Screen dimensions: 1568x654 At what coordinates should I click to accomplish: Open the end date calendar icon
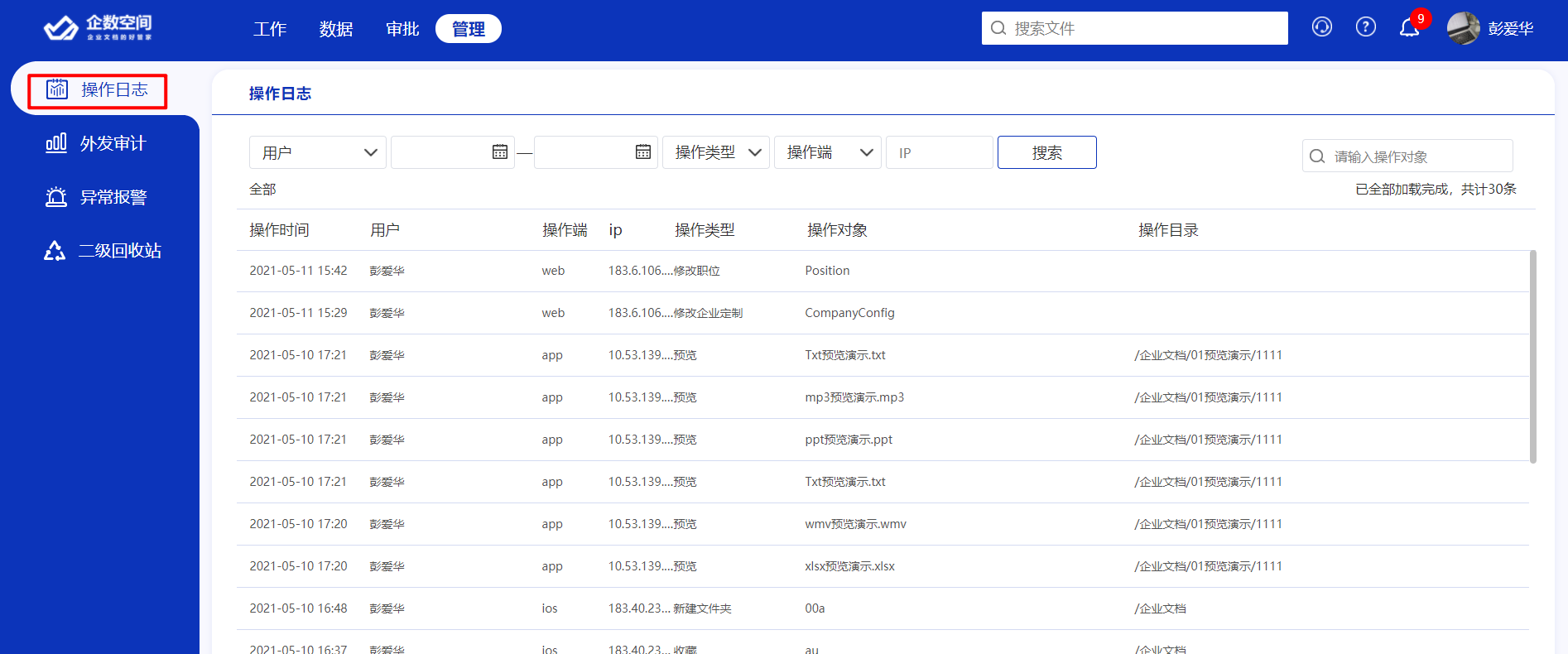pyautogui.click(x=643, y=152)
